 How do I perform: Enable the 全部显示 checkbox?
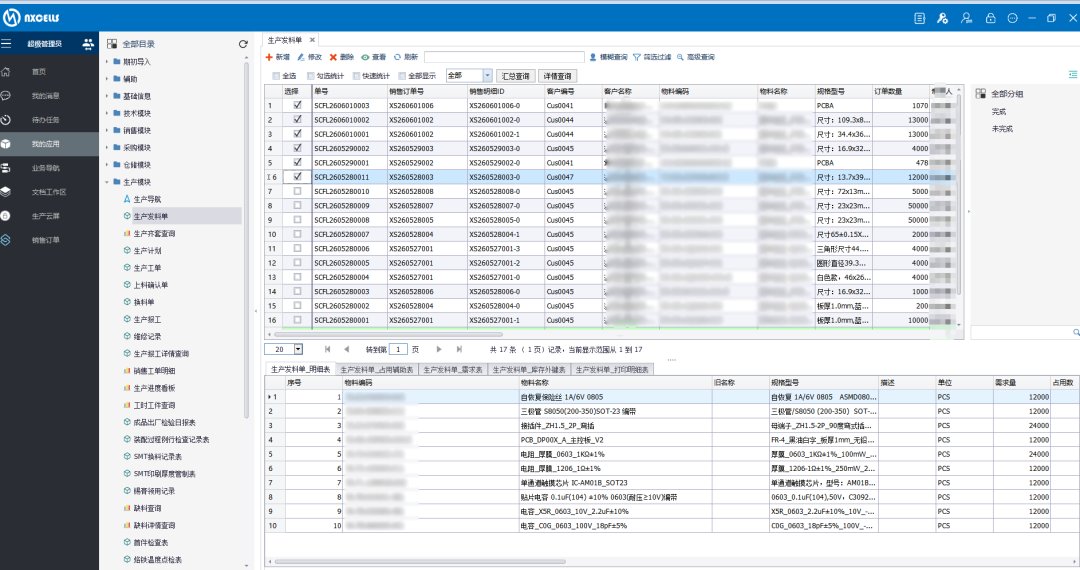pyautogui.click(x=402, y=76)
